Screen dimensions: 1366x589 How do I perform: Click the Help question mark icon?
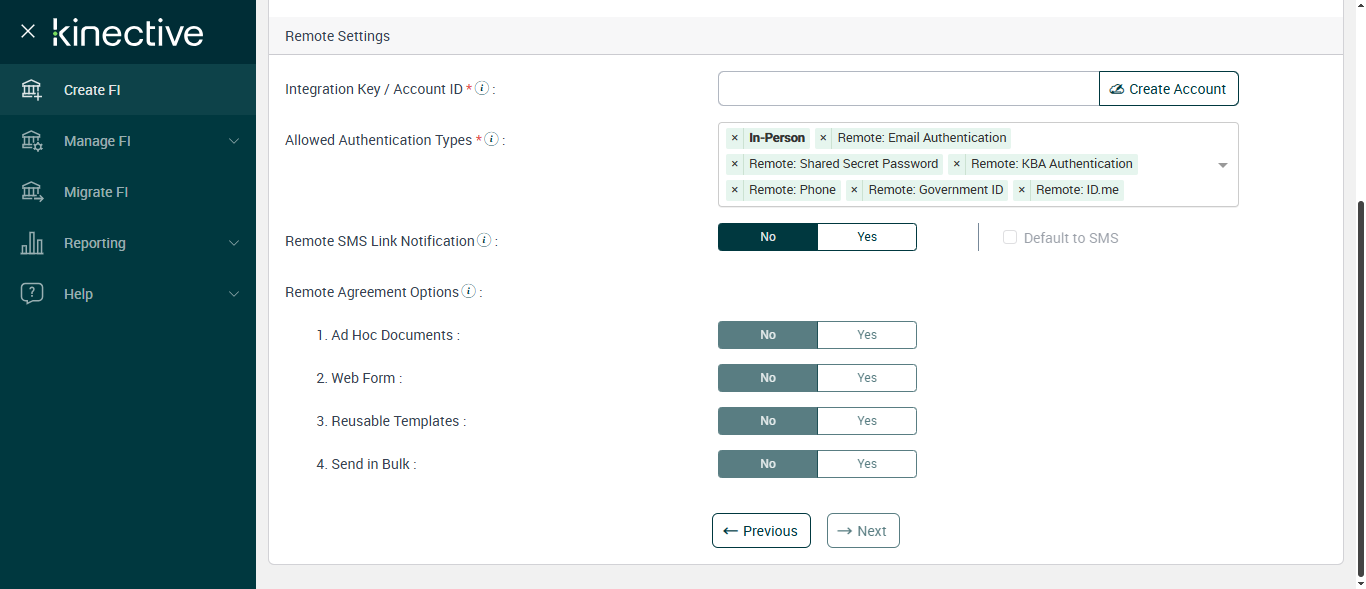(x=32, y=294)
